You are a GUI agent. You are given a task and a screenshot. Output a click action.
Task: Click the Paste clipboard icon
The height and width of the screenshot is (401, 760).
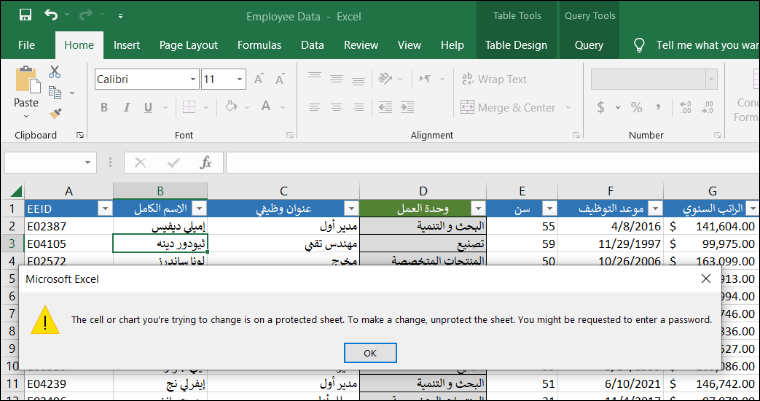[27, 80]
